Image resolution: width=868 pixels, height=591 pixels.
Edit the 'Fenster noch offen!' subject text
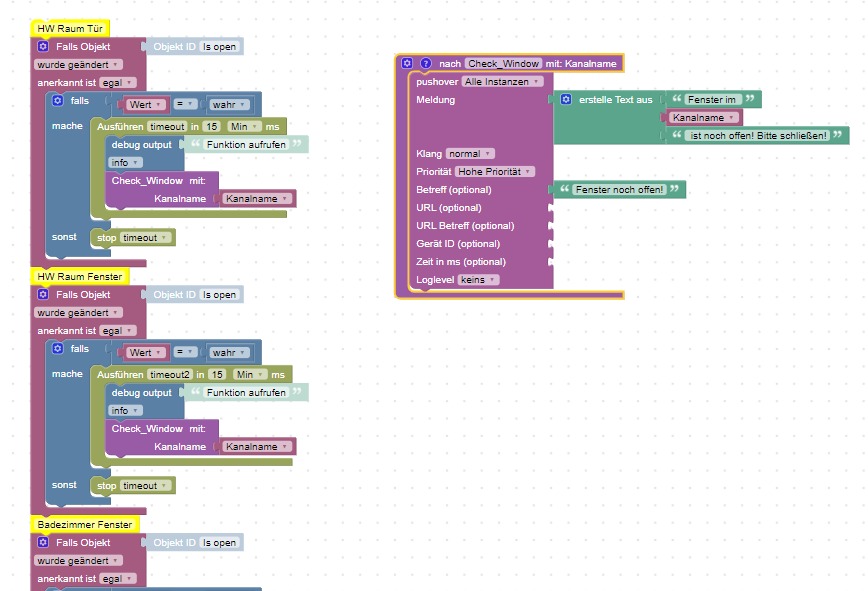coord(619,190)
